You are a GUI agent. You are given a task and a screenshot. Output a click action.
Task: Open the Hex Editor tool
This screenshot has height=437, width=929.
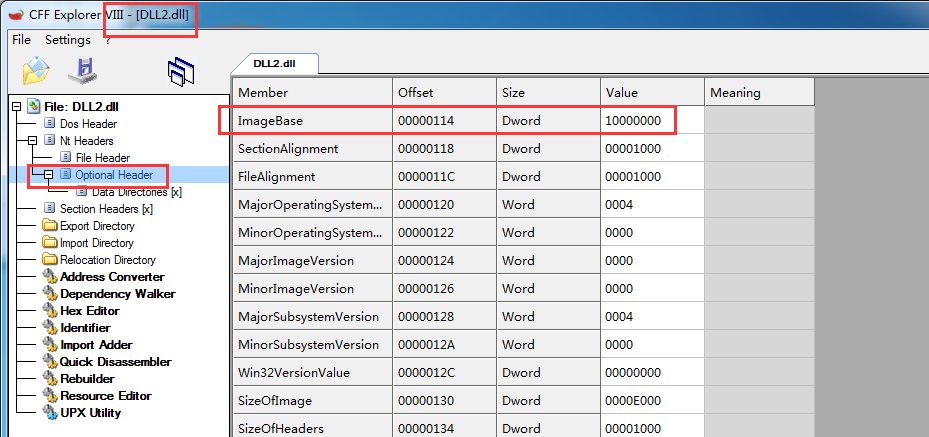click(90, 310)
